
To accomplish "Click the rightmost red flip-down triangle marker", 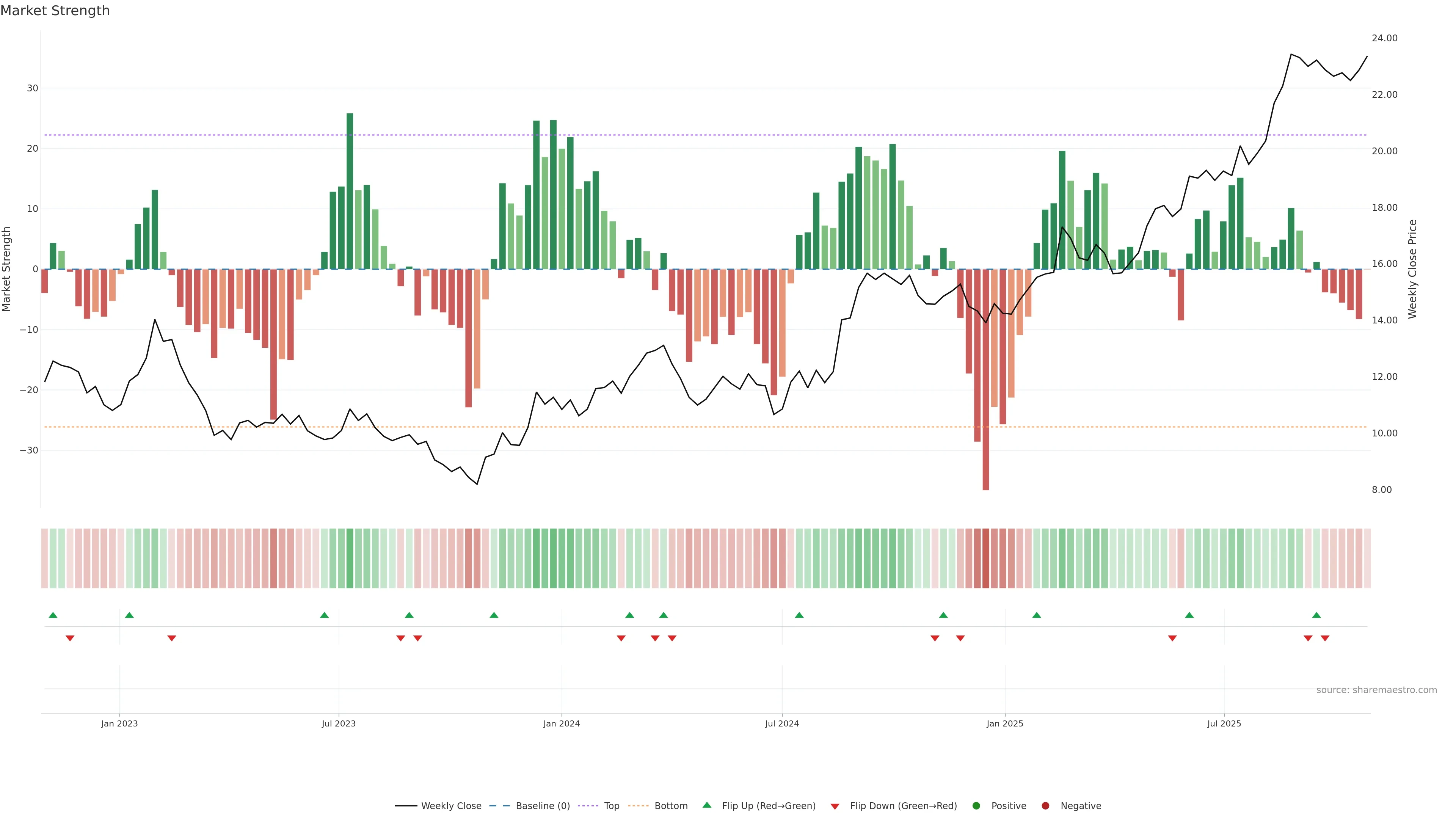I will coord(1325,638).
